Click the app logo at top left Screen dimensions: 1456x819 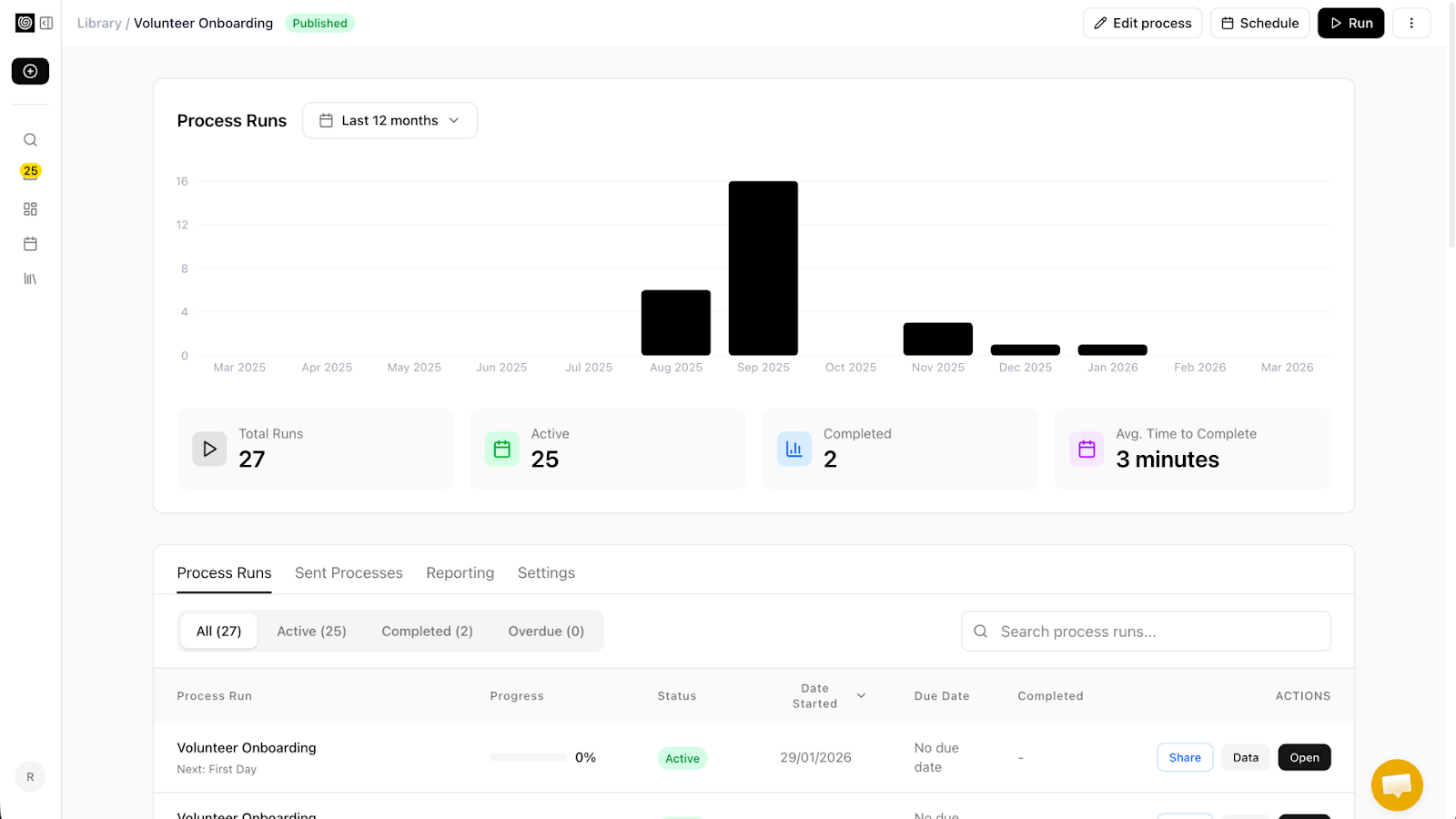coord(24,23)
